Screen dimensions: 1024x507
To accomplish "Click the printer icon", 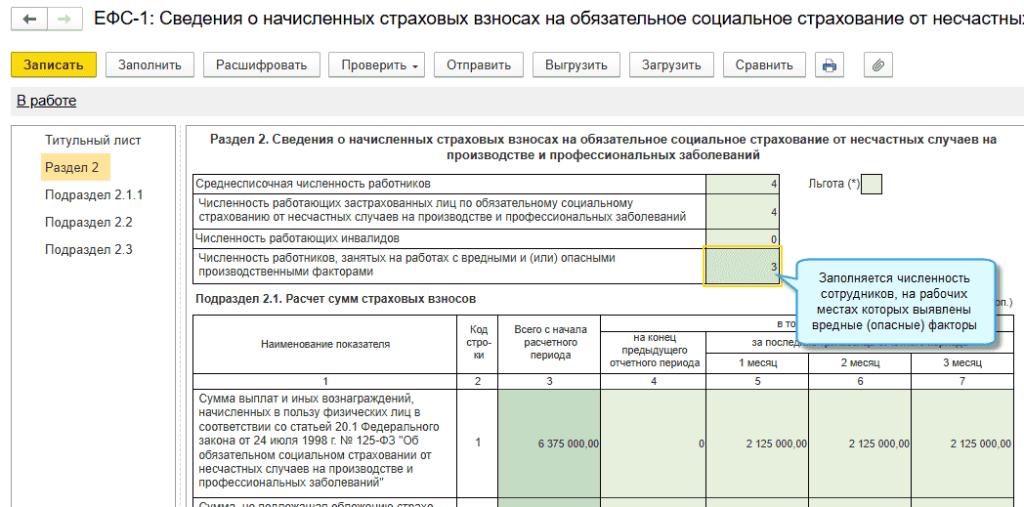I will tap(828, 65).
